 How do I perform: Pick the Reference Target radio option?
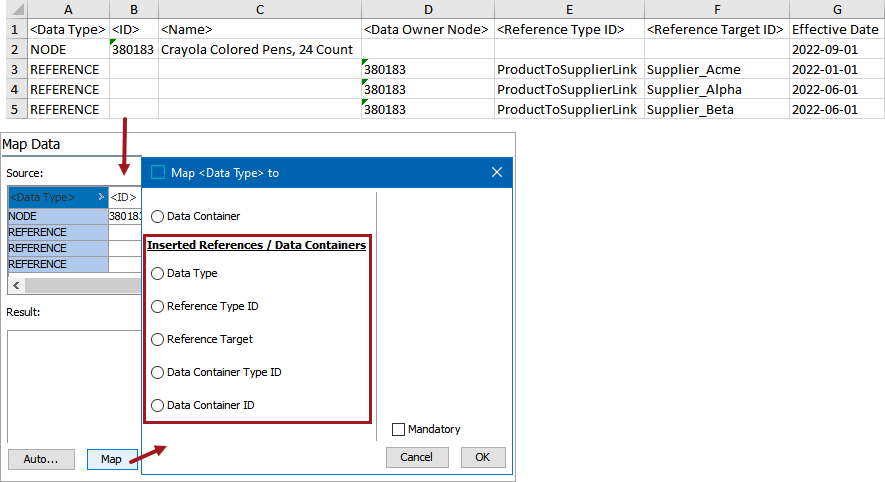(x=157, y=339)
